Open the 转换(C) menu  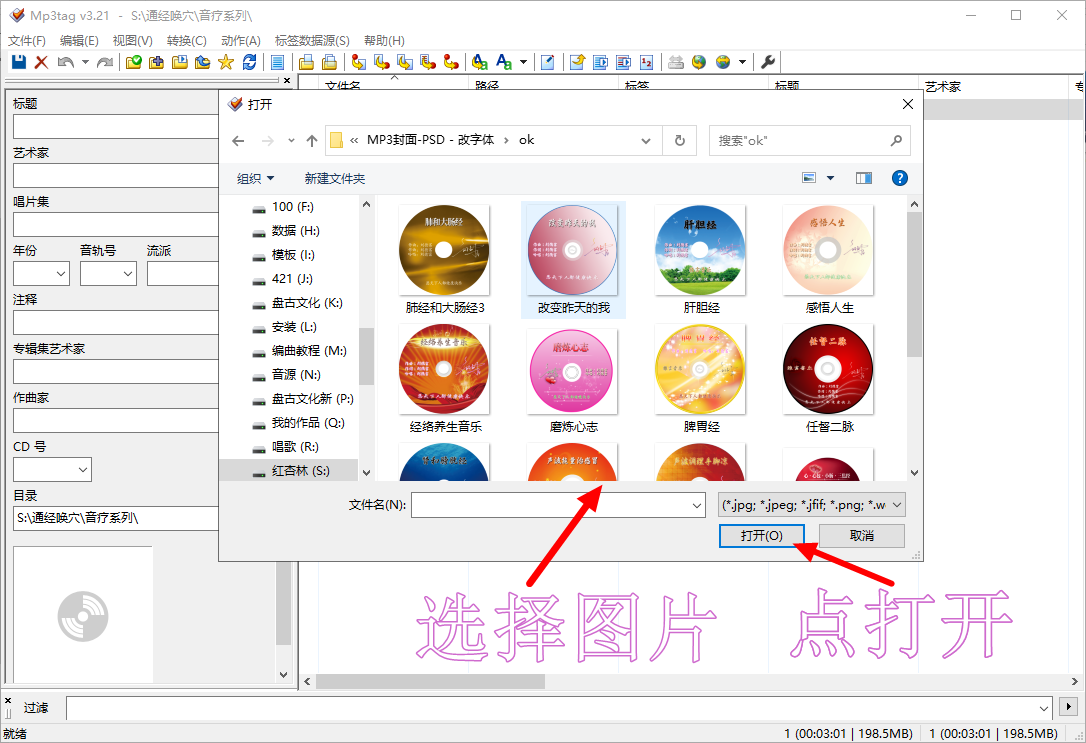[186, 41]
